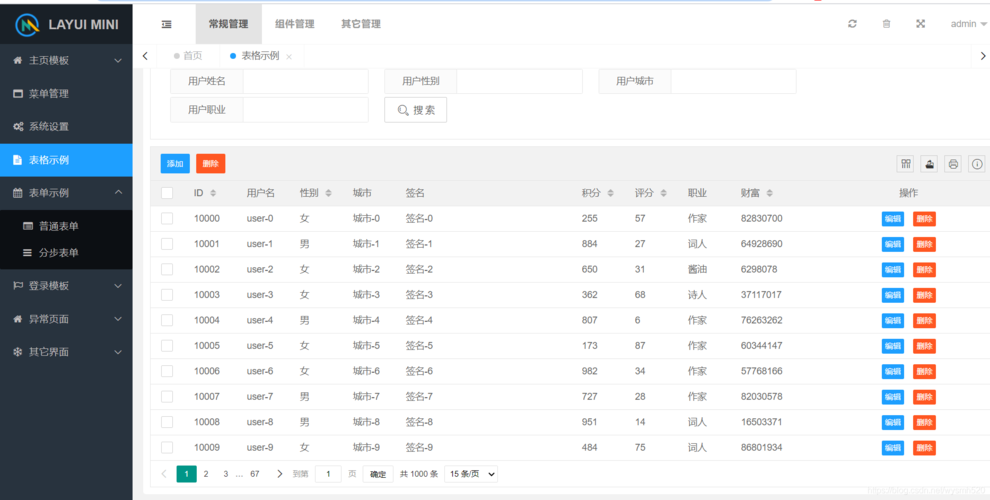Check the row checkbox for user-3
The width and height of the screenshot is (990, 500).
167,295
